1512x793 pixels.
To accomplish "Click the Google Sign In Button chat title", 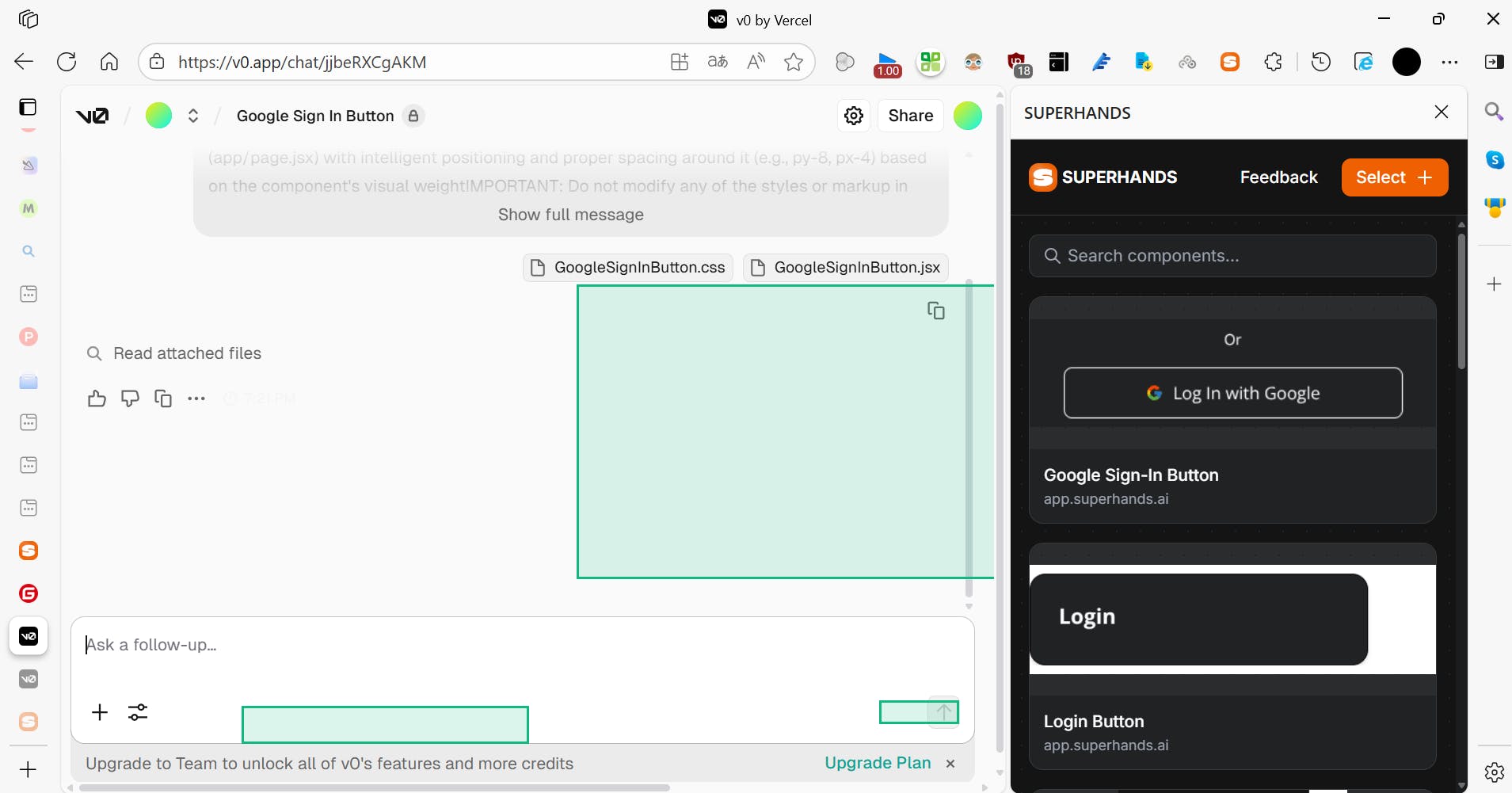I will click(315, 116).
